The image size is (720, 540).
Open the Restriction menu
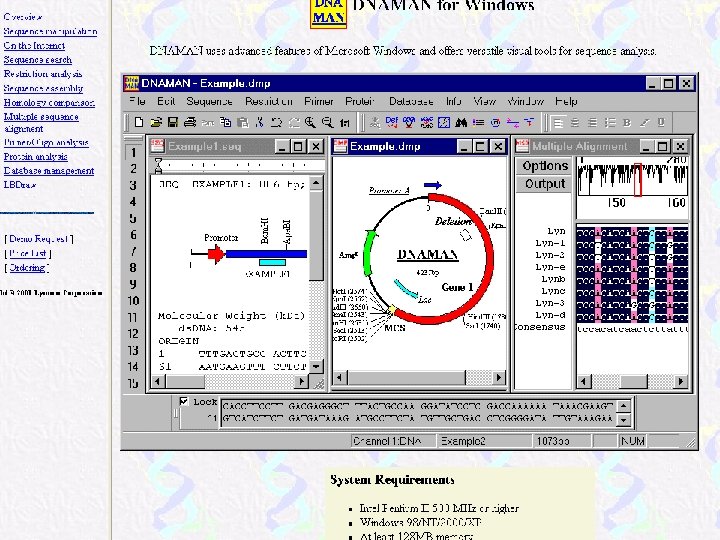tap(269, 101)
